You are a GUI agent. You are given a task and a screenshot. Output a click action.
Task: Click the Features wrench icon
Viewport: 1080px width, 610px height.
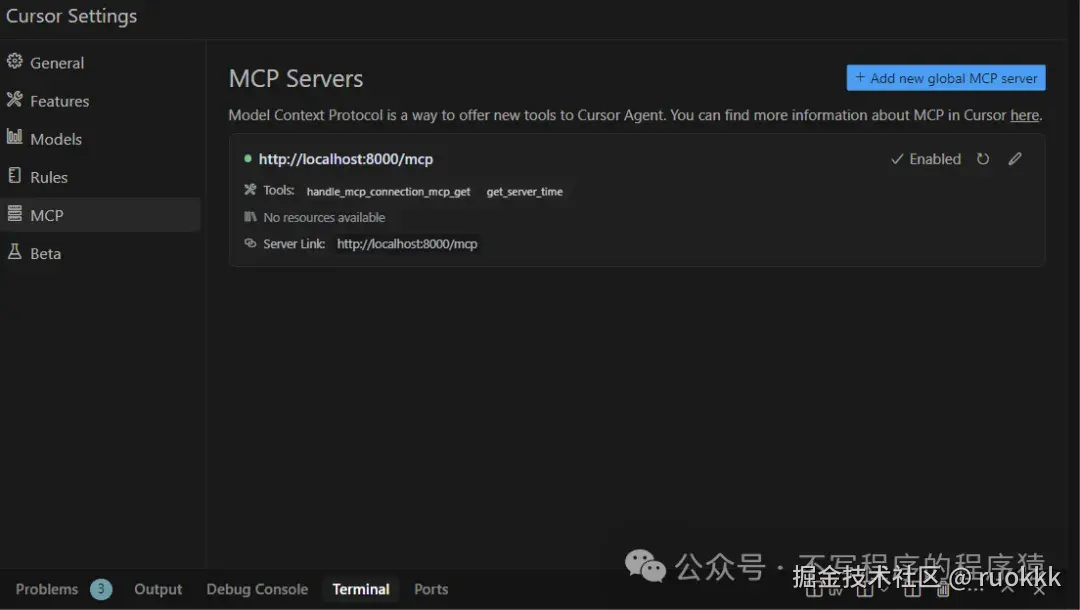coord(14,100)
